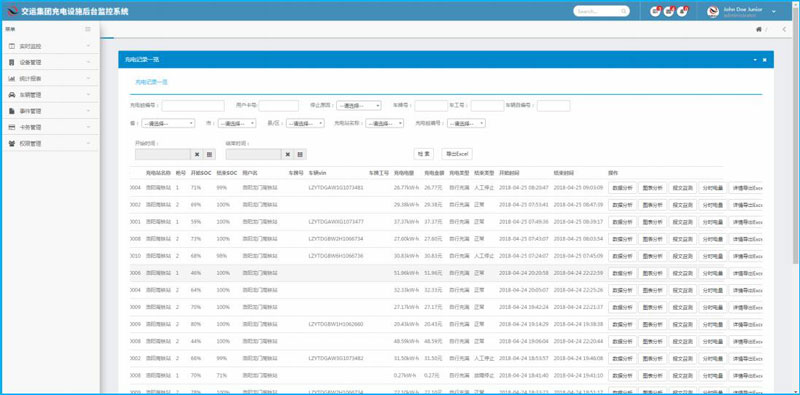Click the 车辆管理 car icon in sidebar
This screenshot has height=395, width=800.
point(12,95)
